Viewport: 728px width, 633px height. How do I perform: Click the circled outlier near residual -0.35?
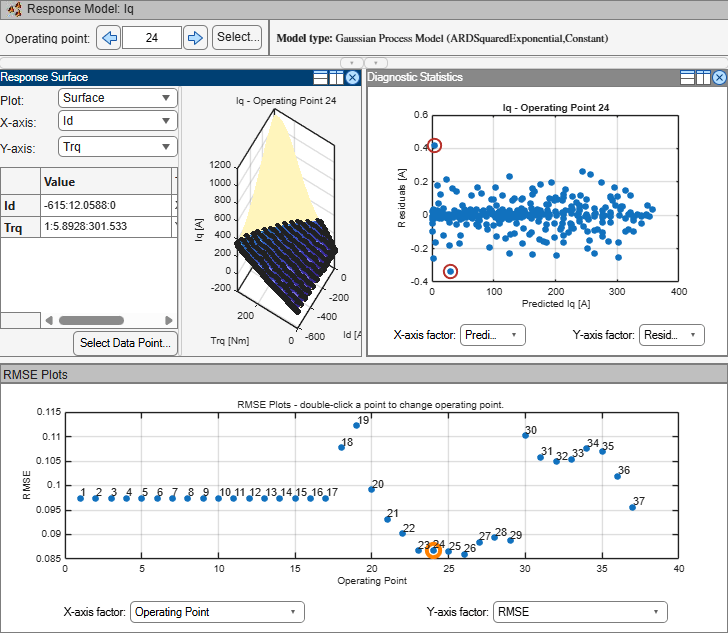(450, 271)
